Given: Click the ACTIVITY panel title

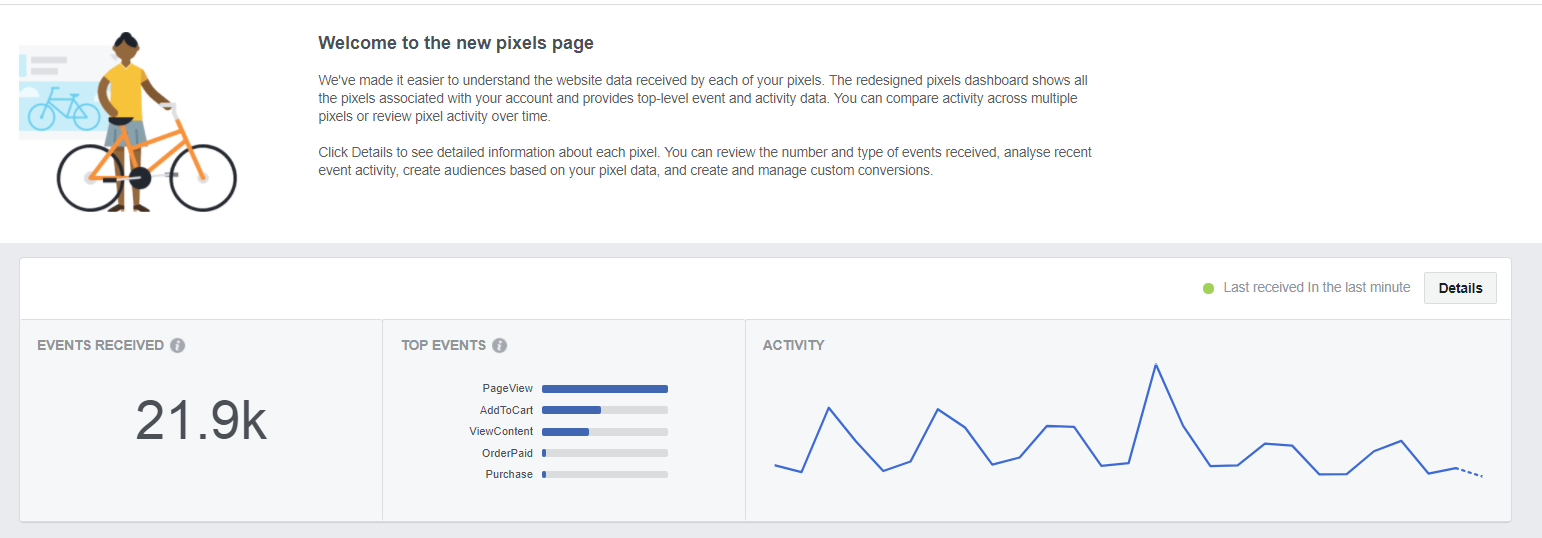Looking at the screenshot, I should (793, 345).
